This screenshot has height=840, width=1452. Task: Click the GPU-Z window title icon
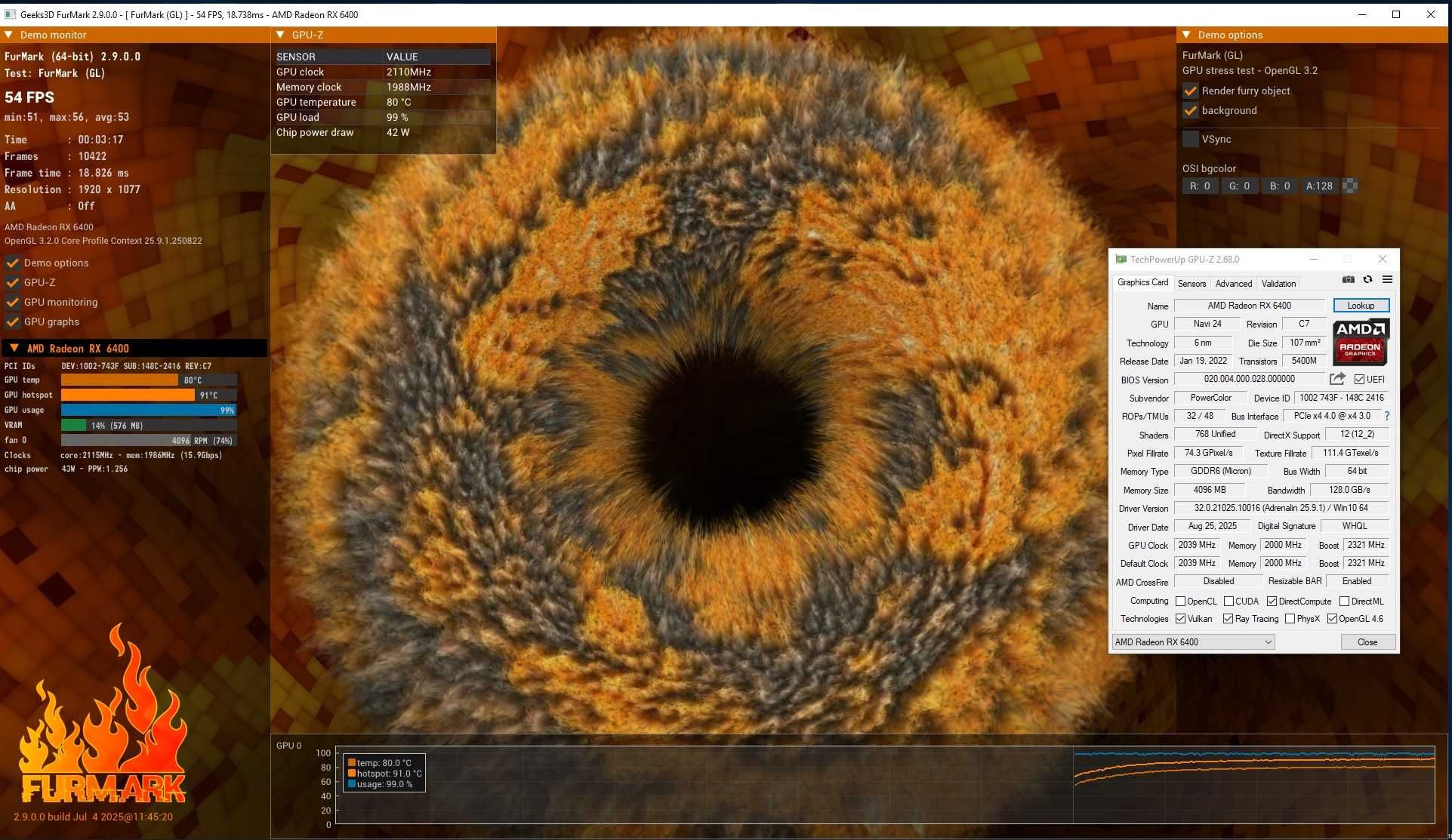1121,260
